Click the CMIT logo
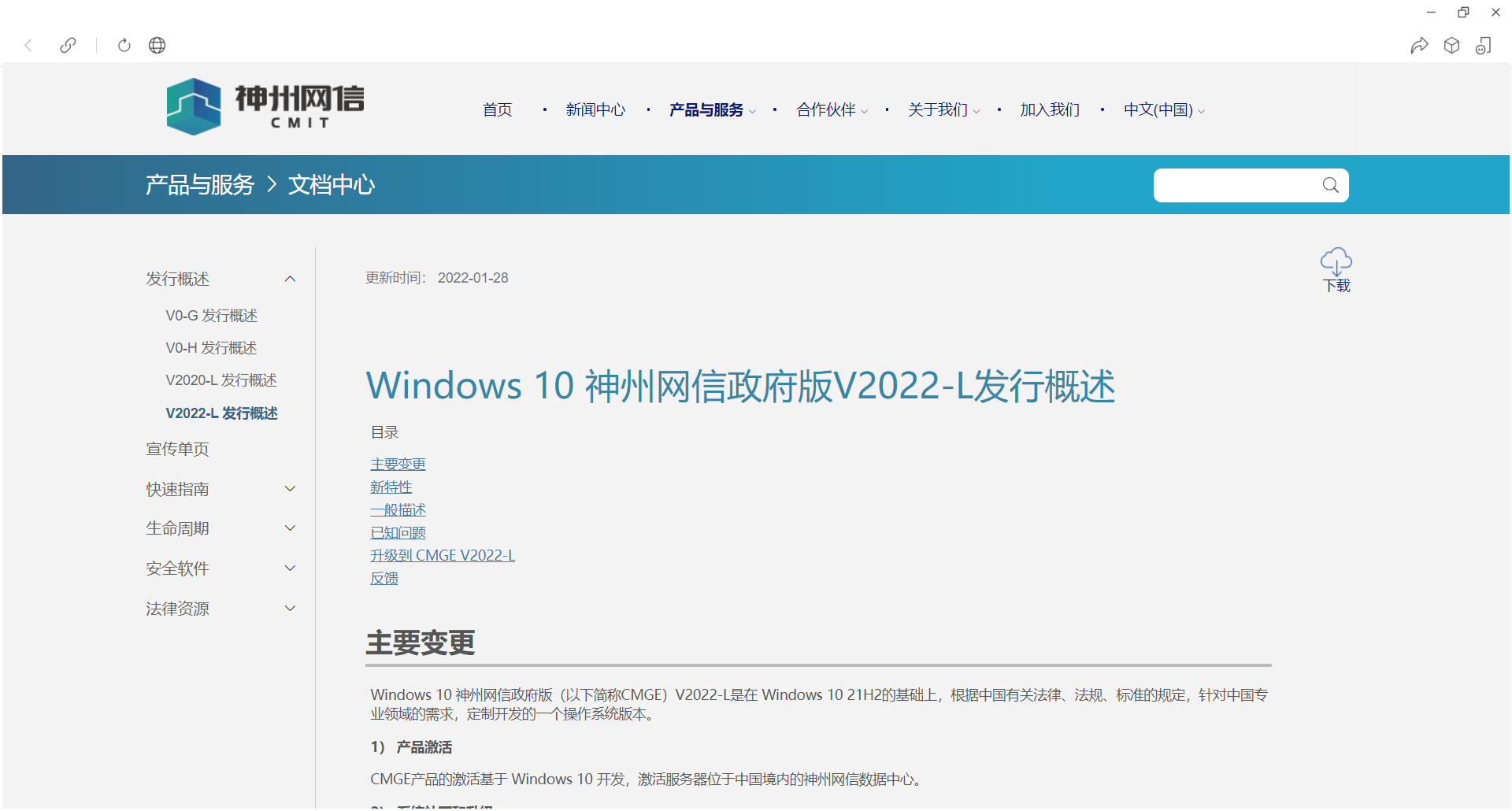This screenshot has width=1512, height=811. [265, 106]
